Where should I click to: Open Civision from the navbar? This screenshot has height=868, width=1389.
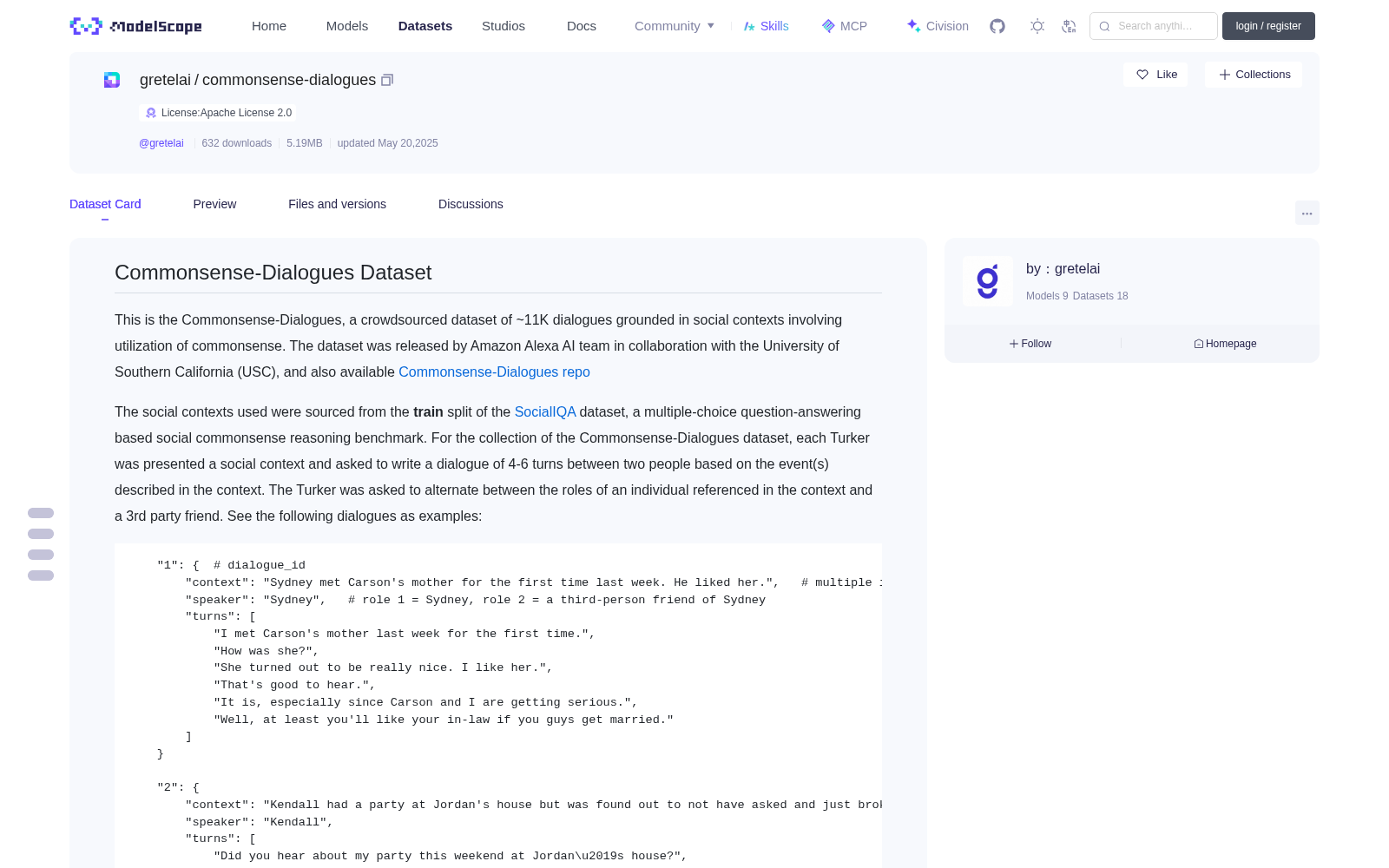(x=938, y=26)
